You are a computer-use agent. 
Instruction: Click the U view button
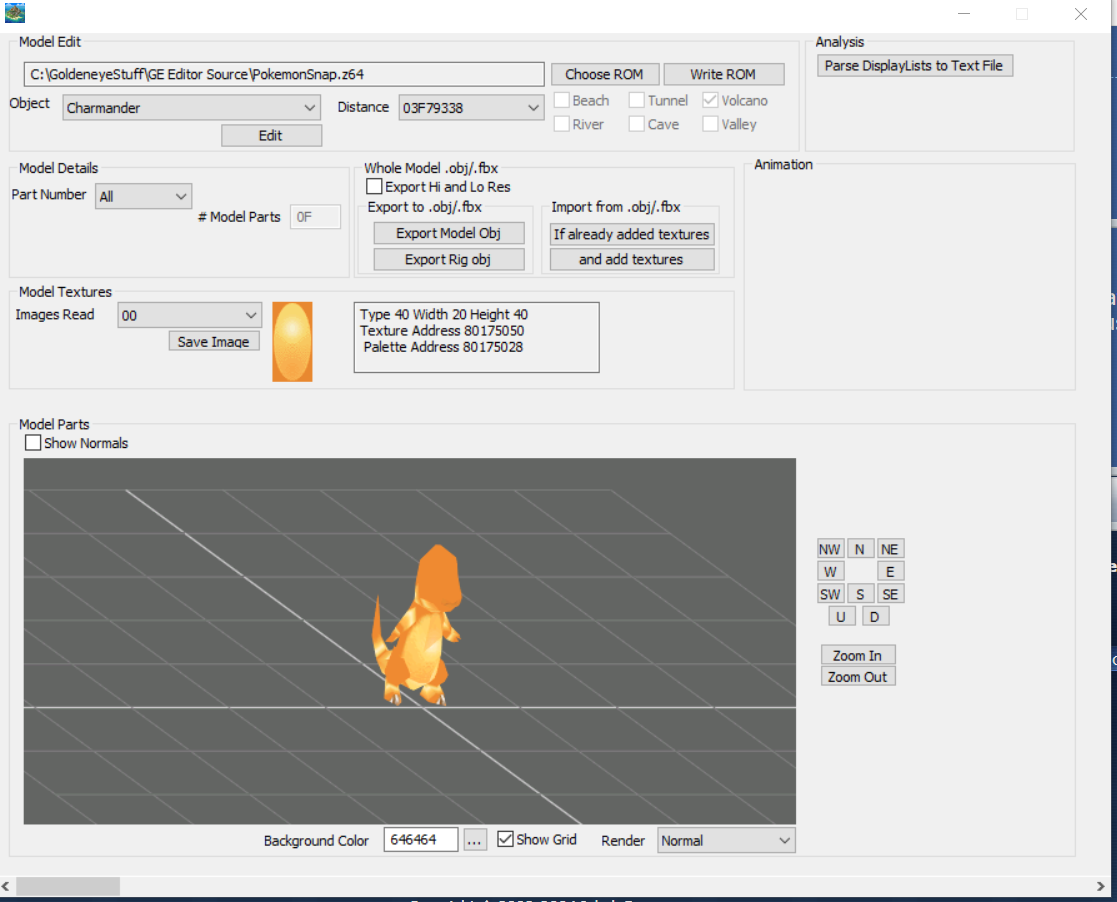[x=841, y=616]
